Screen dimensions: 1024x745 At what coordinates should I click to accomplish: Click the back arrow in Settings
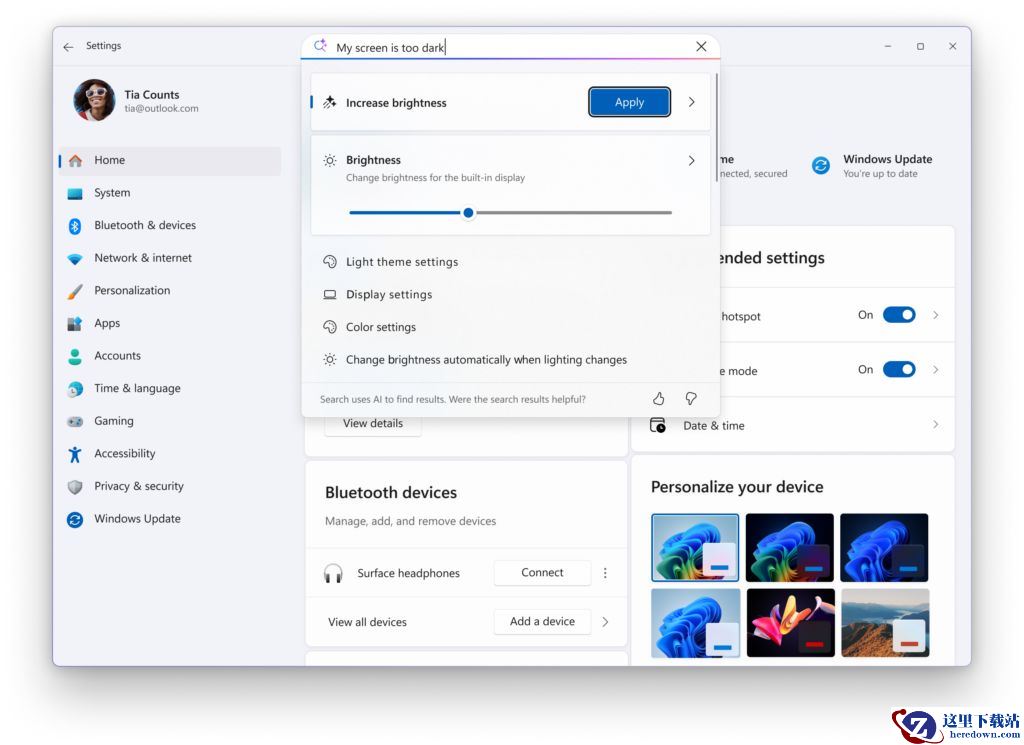point(68,46)
